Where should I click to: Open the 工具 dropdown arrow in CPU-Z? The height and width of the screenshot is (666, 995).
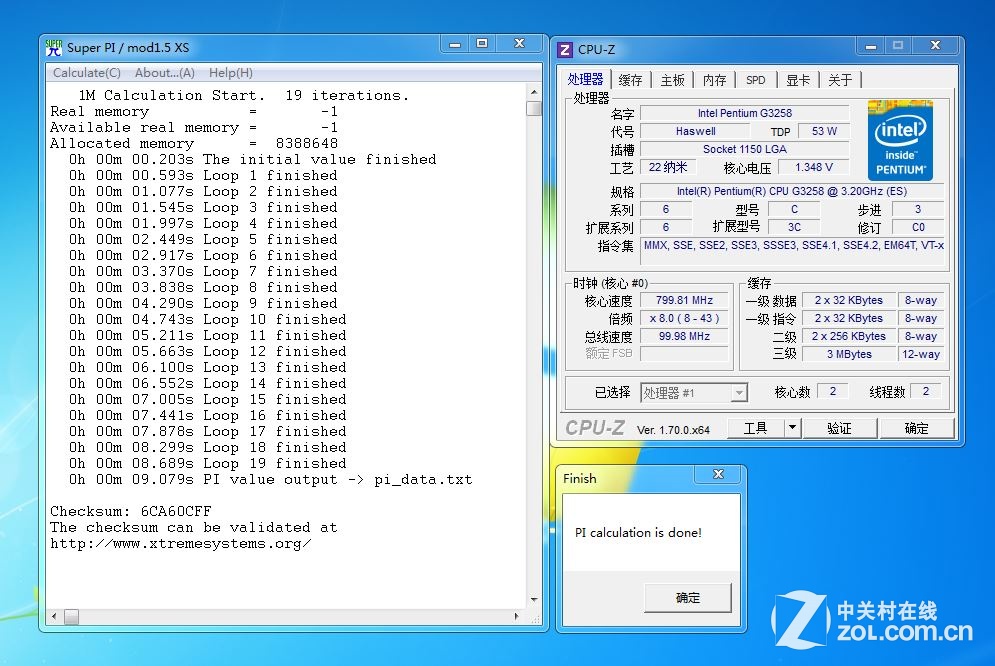[x=793, y=428]
